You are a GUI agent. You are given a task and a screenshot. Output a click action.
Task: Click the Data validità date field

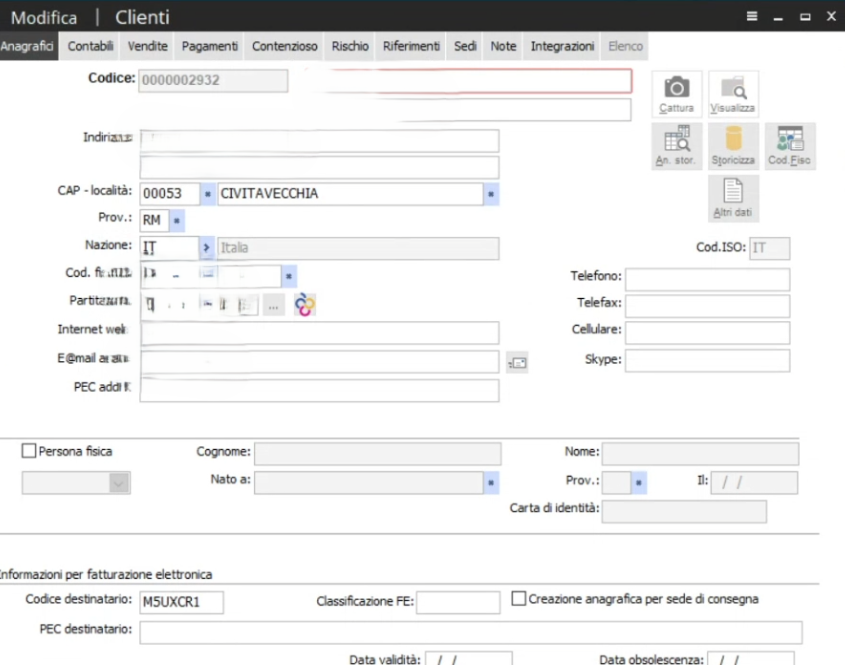(x=469, y=659)
